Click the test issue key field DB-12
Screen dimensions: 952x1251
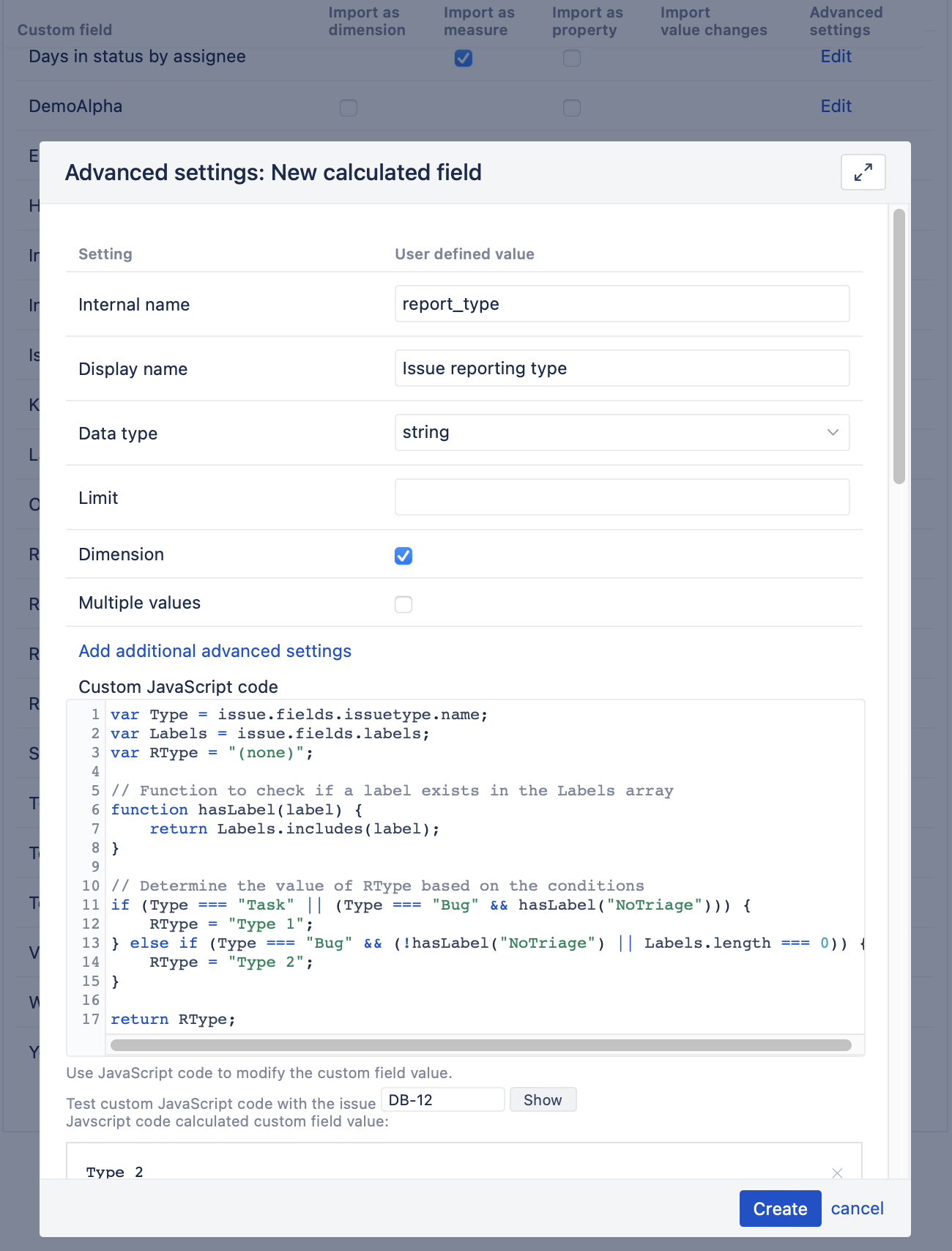point(442,1099)
